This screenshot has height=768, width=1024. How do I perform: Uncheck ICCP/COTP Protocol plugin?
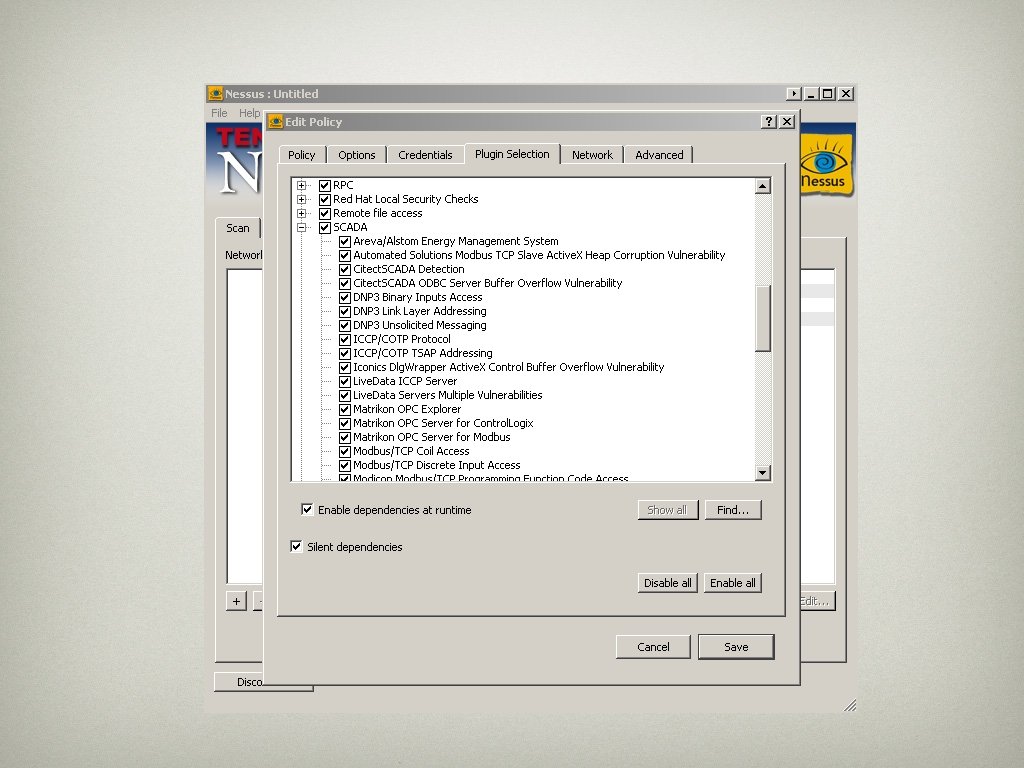[345, 340]
